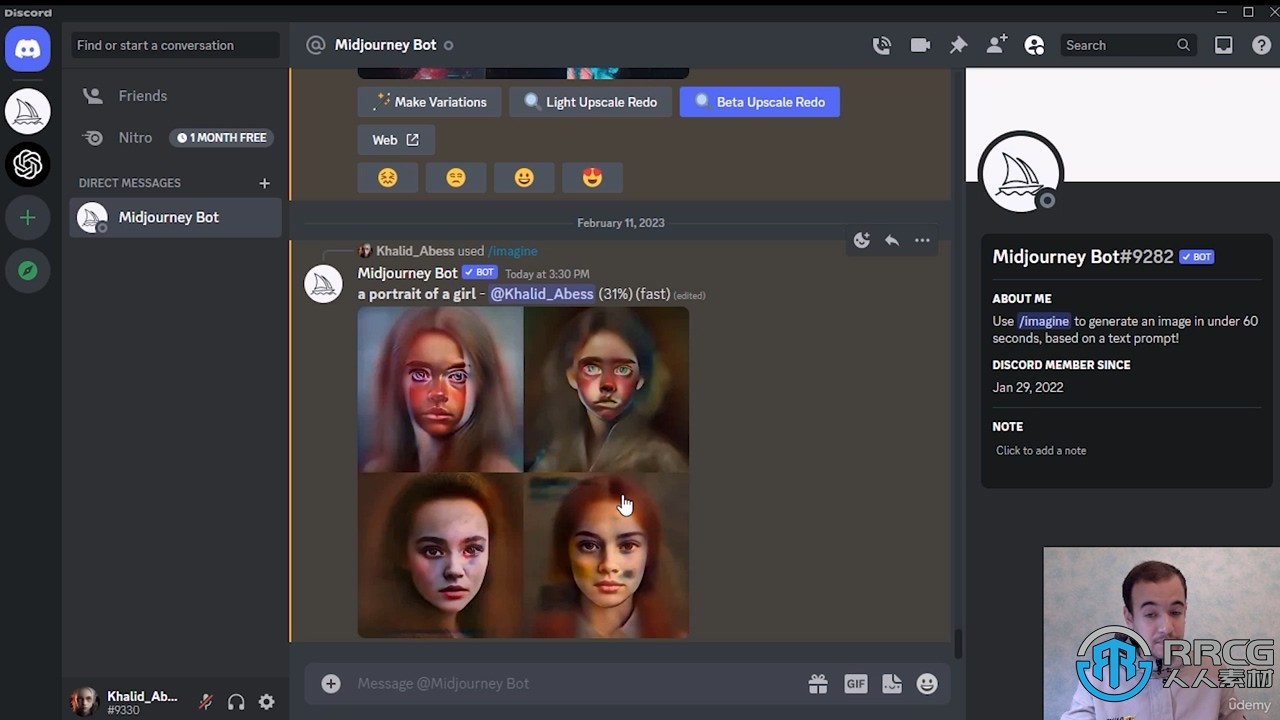1280x720 pixels.
Task: Start a video call icon
Action: (x=920, y=45)
